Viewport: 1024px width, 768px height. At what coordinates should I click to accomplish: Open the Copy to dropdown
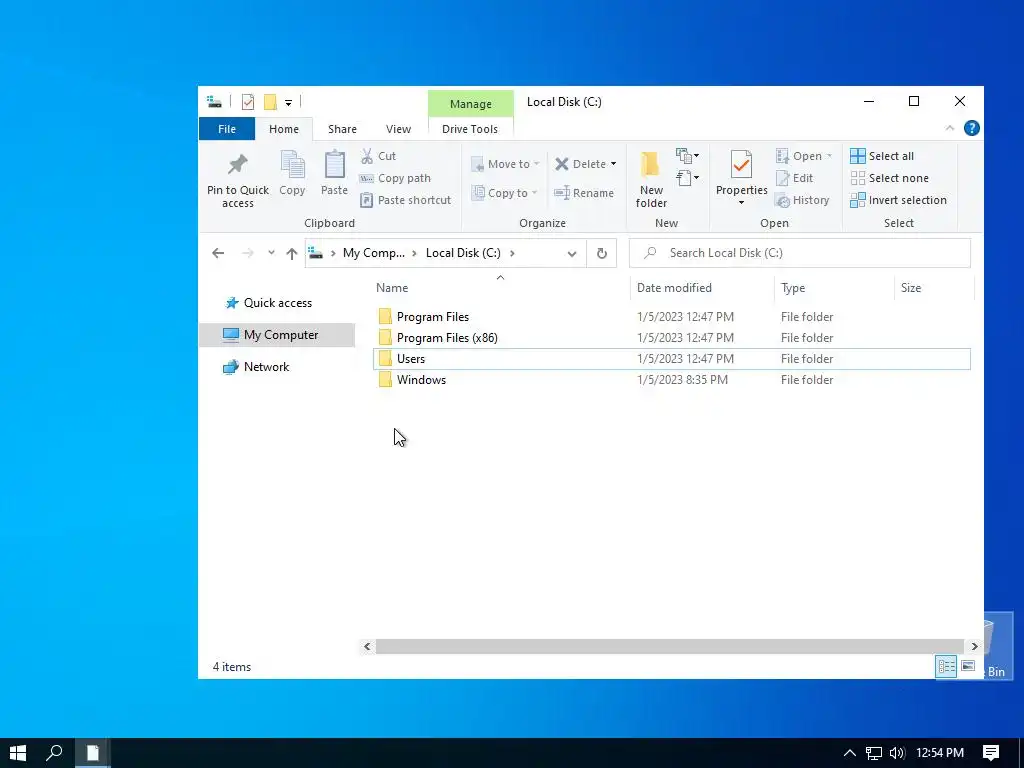click(x=504, y=193)
